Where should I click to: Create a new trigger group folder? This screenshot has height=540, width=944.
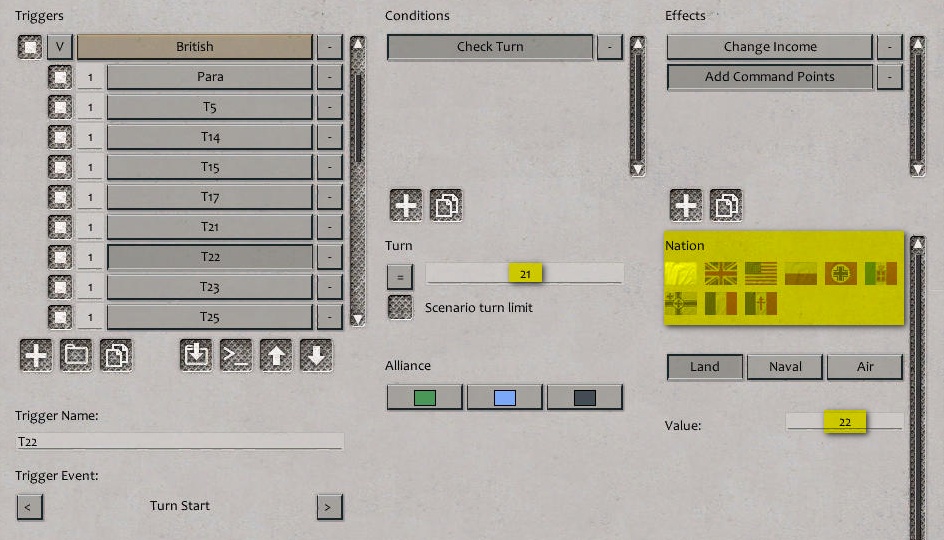76,355
